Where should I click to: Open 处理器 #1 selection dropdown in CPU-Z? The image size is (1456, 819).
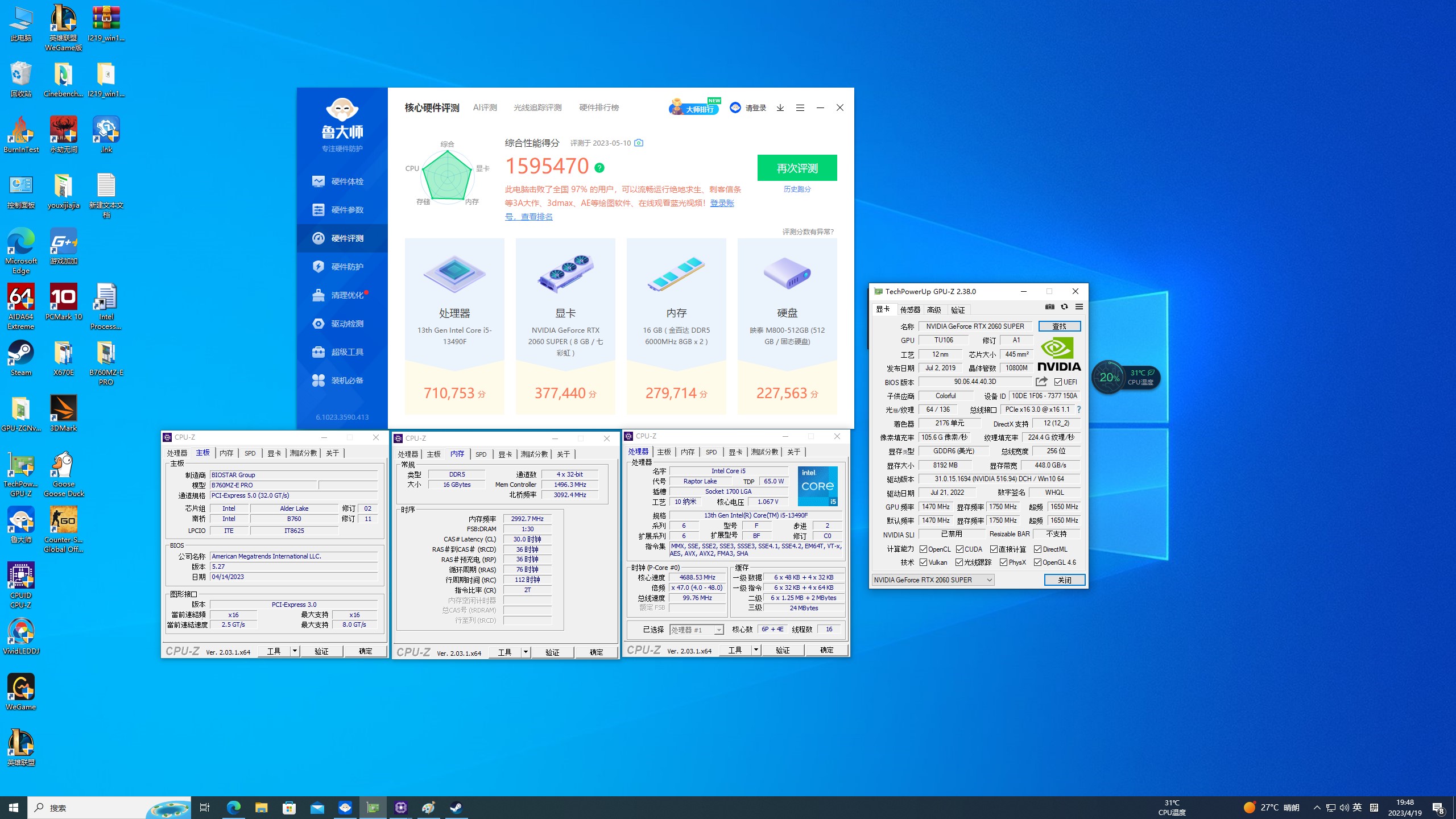tap(696, 630)
